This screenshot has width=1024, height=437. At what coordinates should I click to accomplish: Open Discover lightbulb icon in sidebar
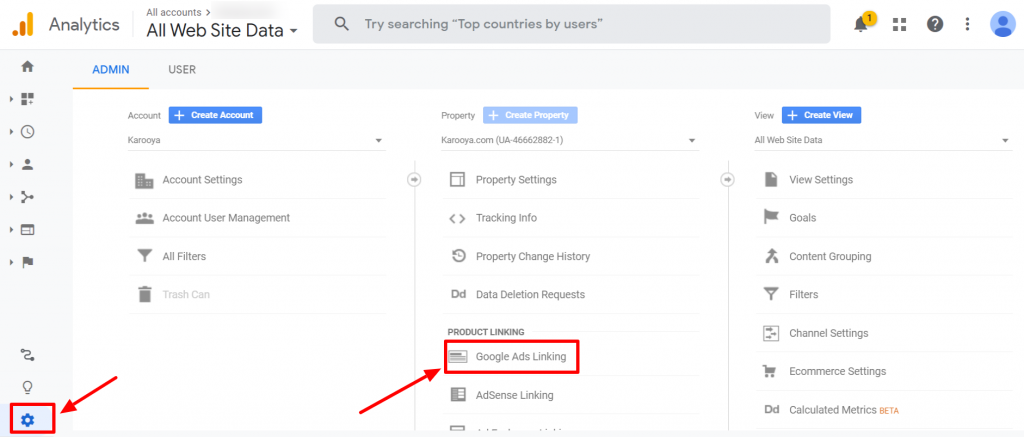click(x=27, y=387)
